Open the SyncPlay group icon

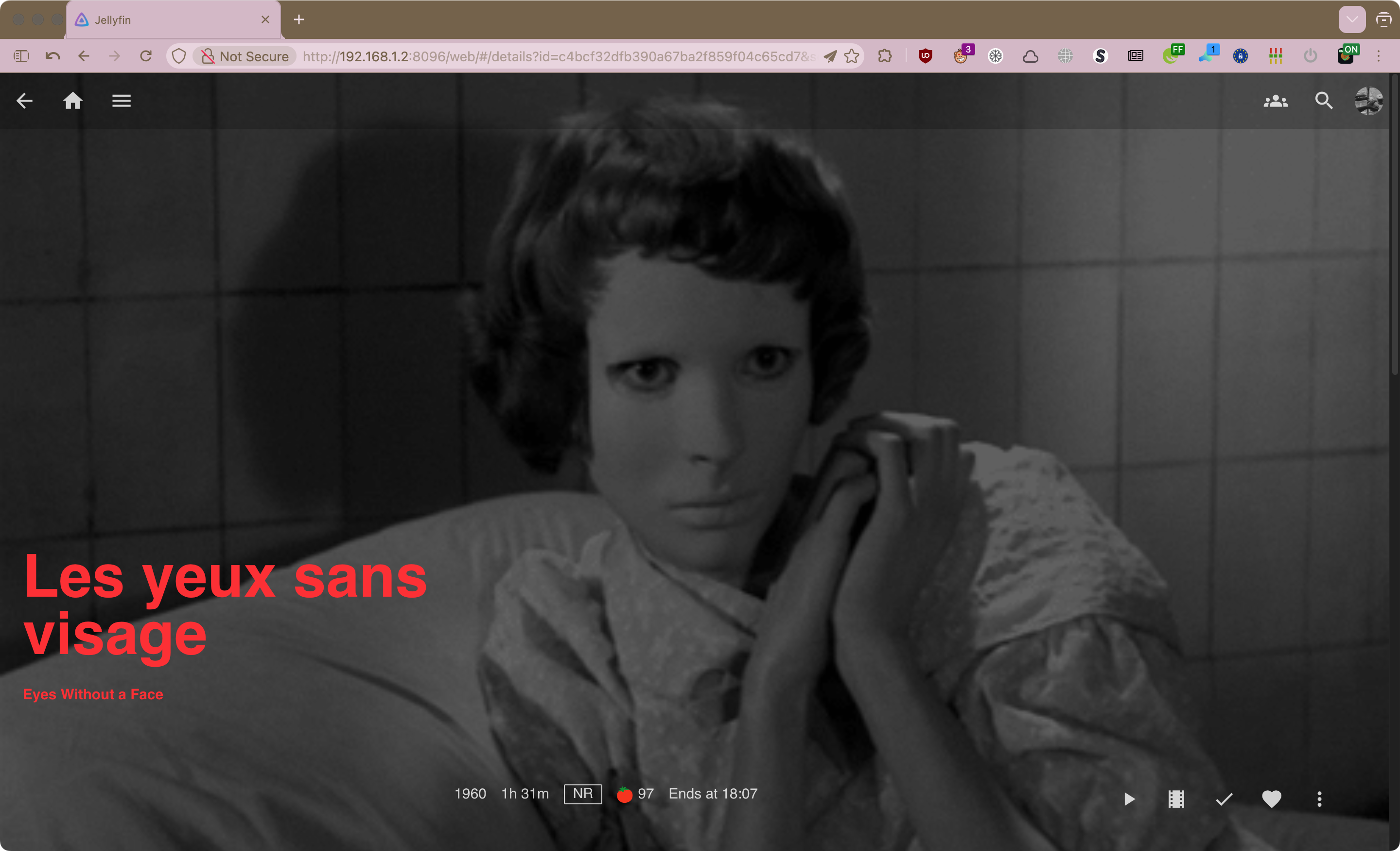click(x=1276, y=101)
